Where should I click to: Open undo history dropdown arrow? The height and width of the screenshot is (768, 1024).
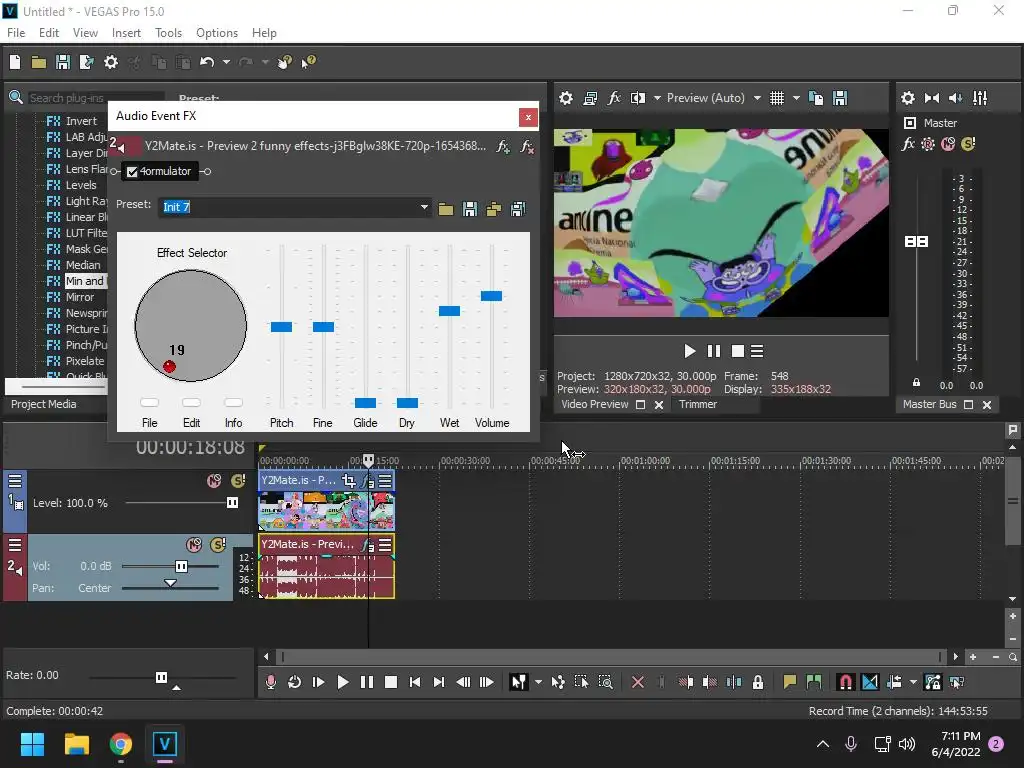click(x=226, y=62)
